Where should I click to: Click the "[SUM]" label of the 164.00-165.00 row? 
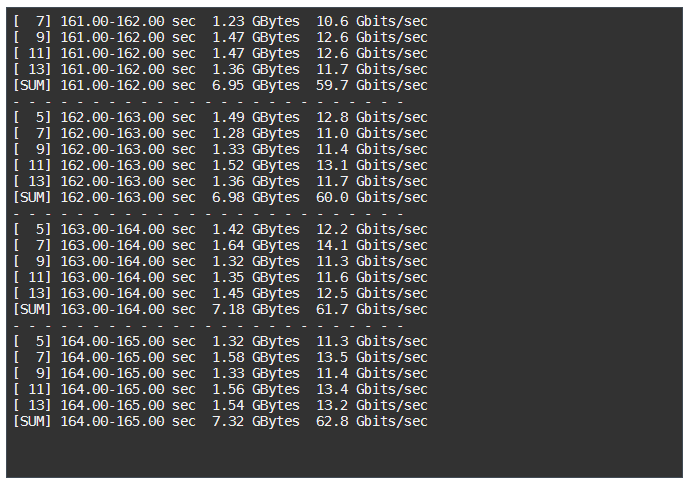click(32, 421)
